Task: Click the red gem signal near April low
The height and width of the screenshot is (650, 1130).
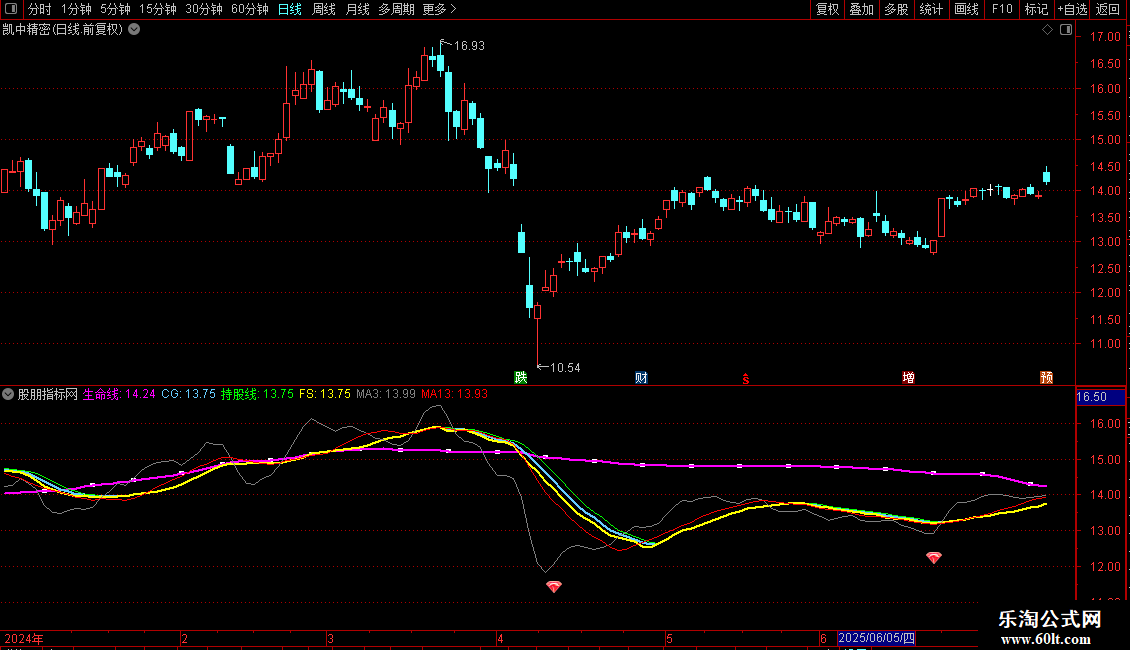Action: click(553, 587)
